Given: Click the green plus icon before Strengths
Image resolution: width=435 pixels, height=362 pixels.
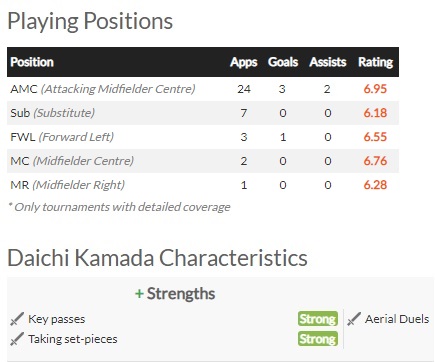Looking at the screenshot, I should [x=139, y=294].
